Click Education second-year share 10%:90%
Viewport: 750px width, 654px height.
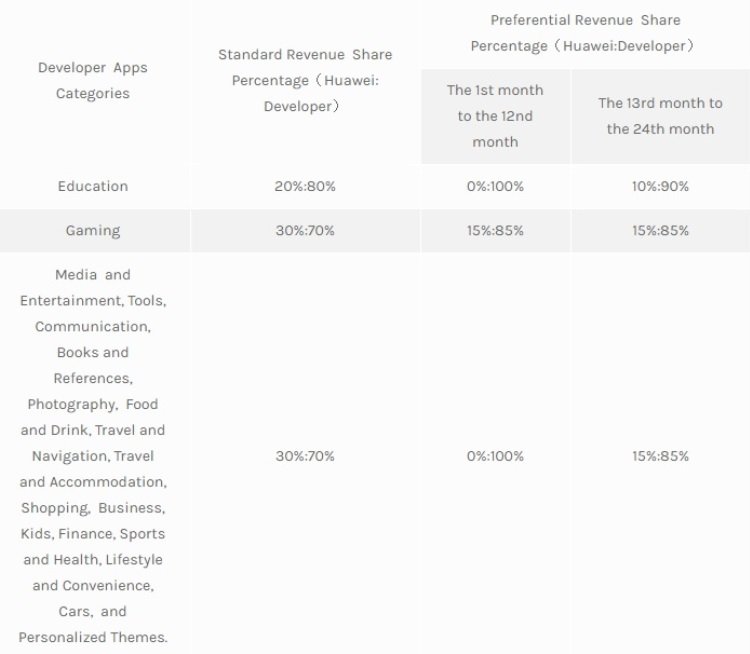click(660, 186)
